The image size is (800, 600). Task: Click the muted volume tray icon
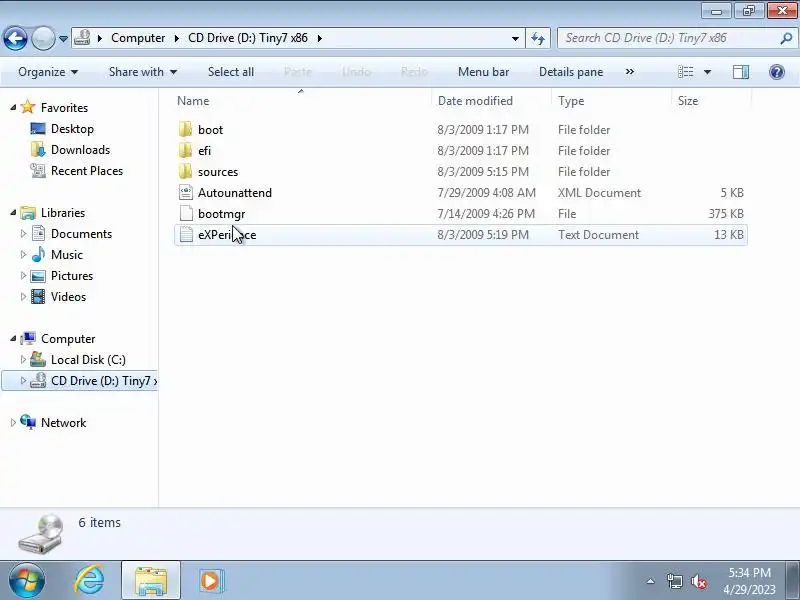tap(698, 581)
